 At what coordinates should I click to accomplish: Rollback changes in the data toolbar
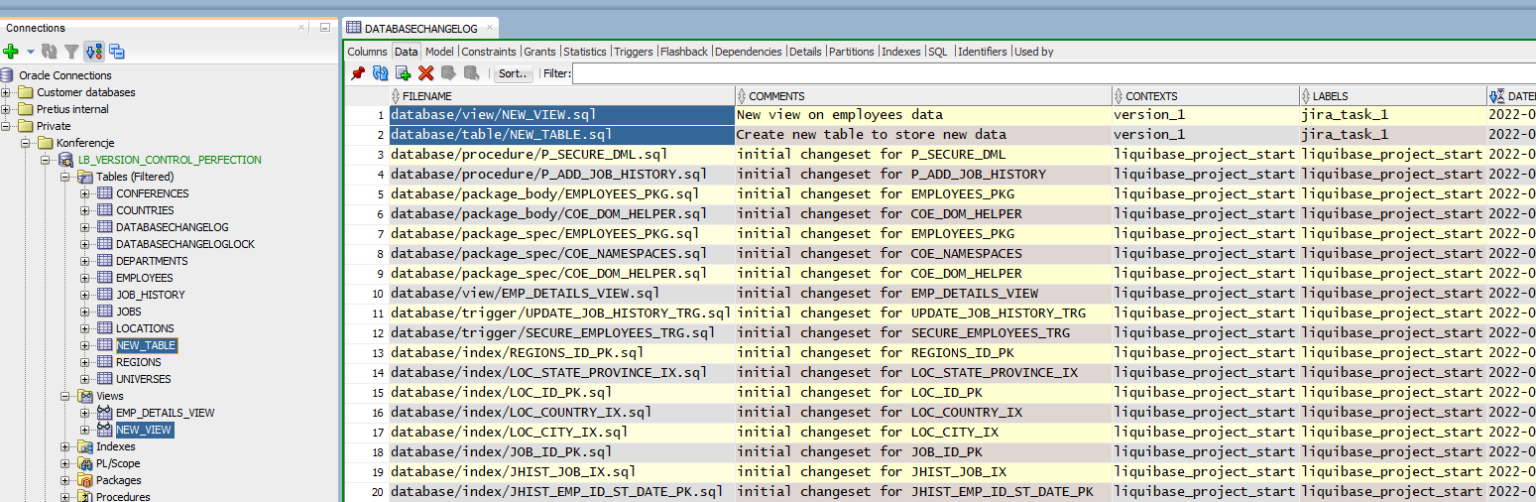pyautogui.click(x=470, y=73)
